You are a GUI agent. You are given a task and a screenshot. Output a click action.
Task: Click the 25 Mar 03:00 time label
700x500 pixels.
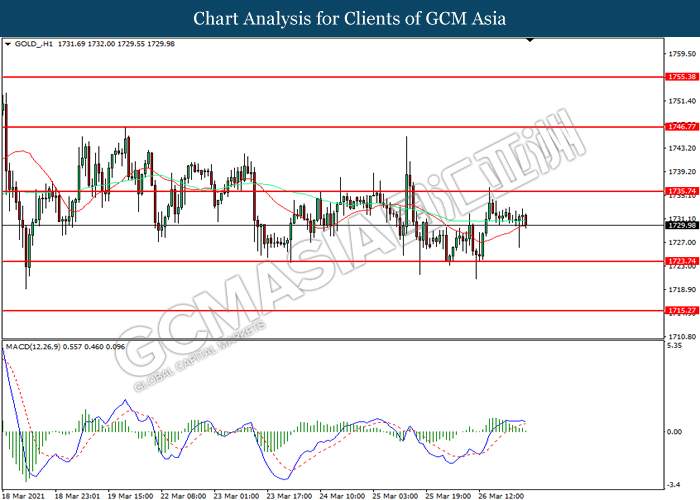[395, 496]
